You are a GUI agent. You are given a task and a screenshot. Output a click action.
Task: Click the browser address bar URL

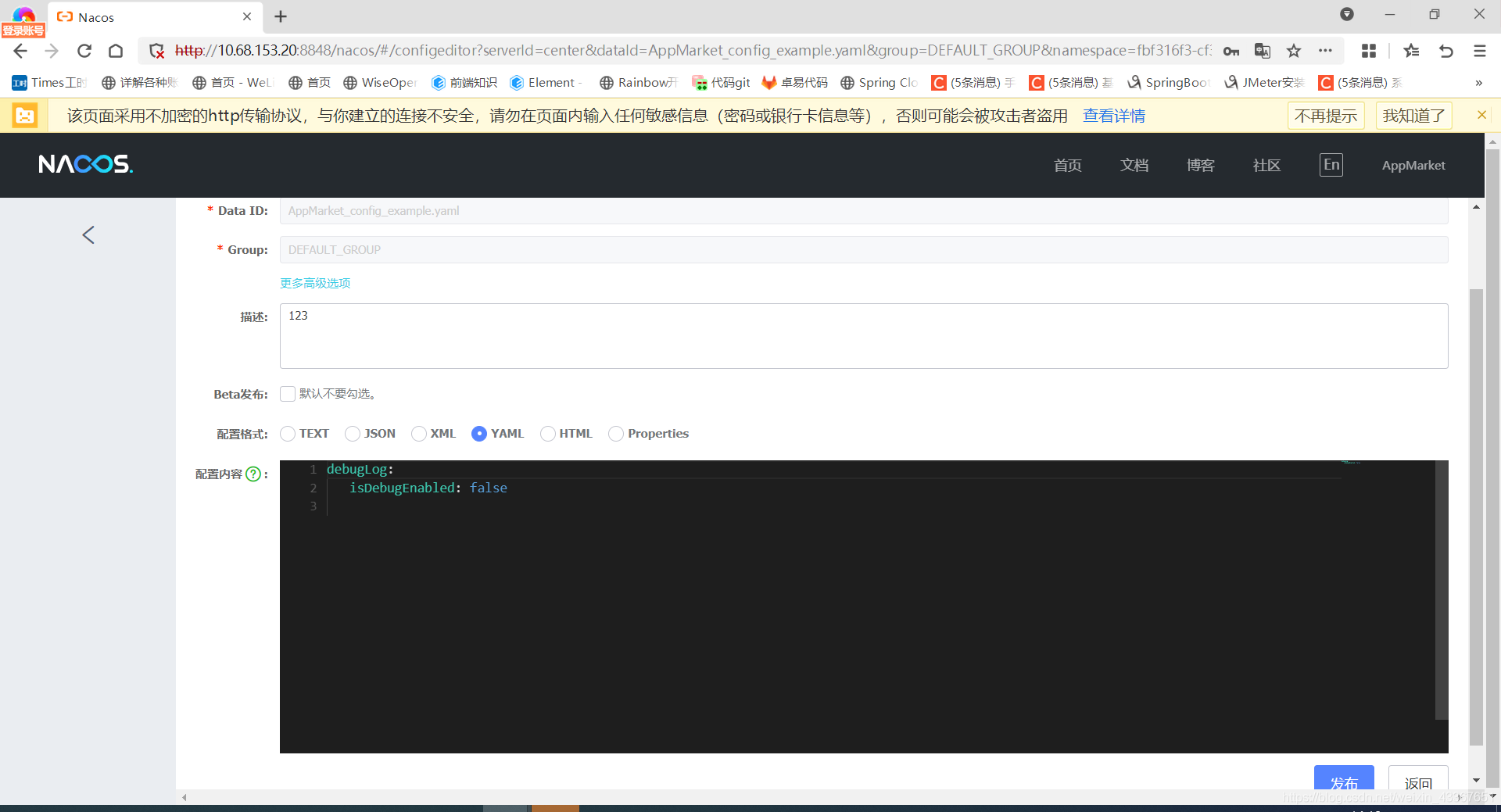click(693, 51)
